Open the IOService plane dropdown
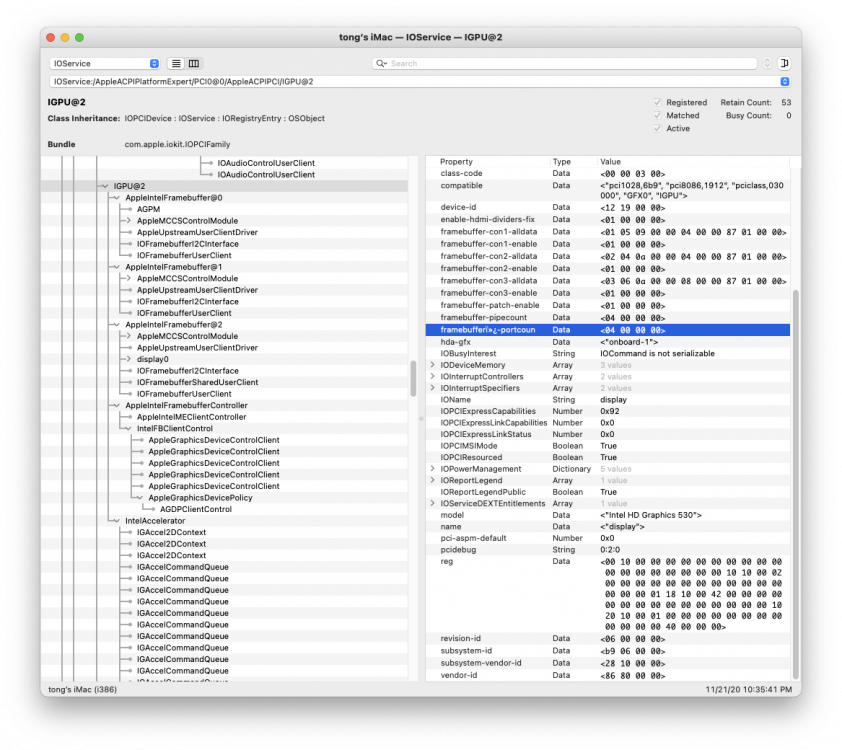This screenshot has height=750, width=842. (105, 63)
